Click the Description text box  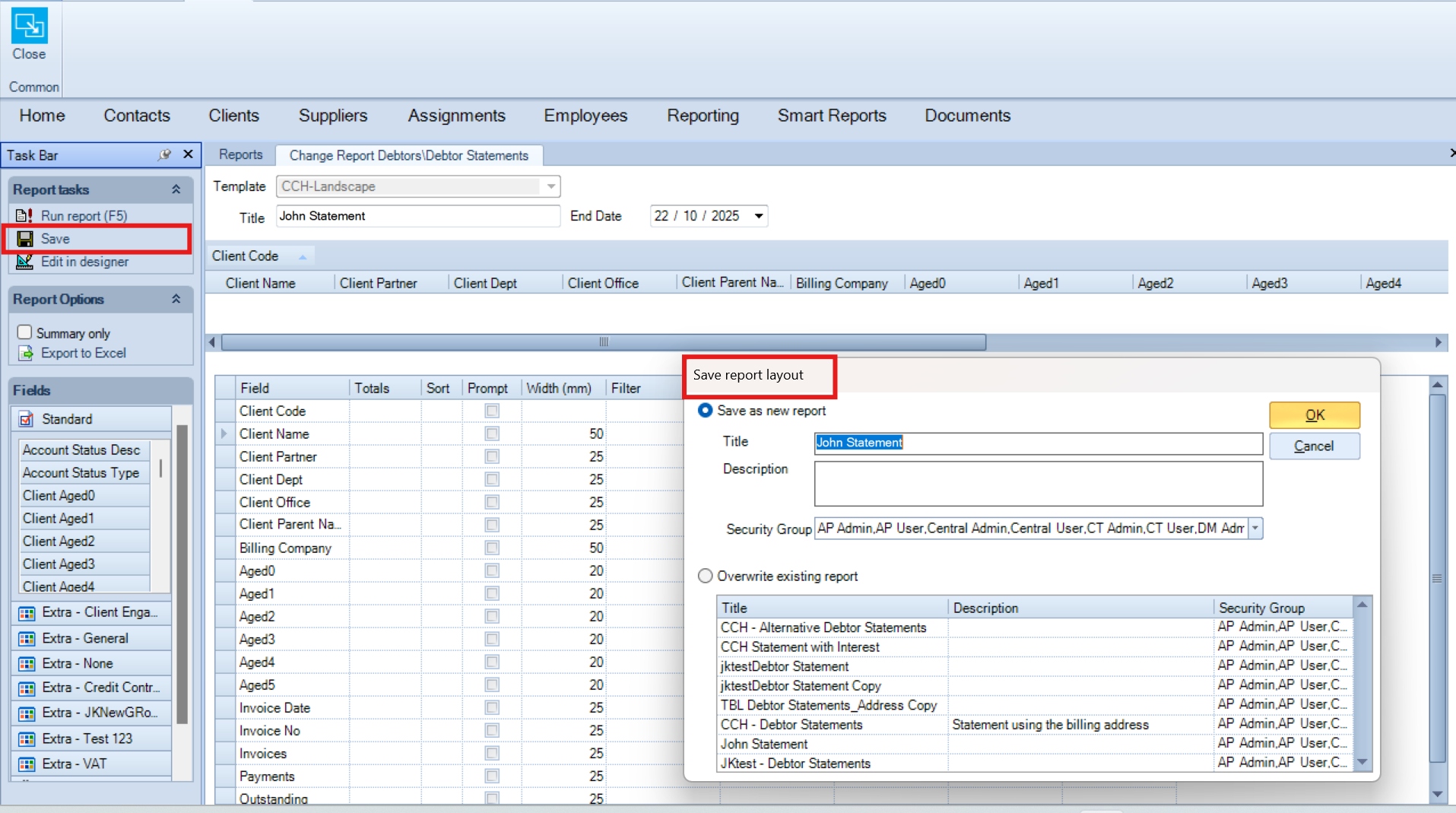pyautogui.click(x=1038, y=484)
